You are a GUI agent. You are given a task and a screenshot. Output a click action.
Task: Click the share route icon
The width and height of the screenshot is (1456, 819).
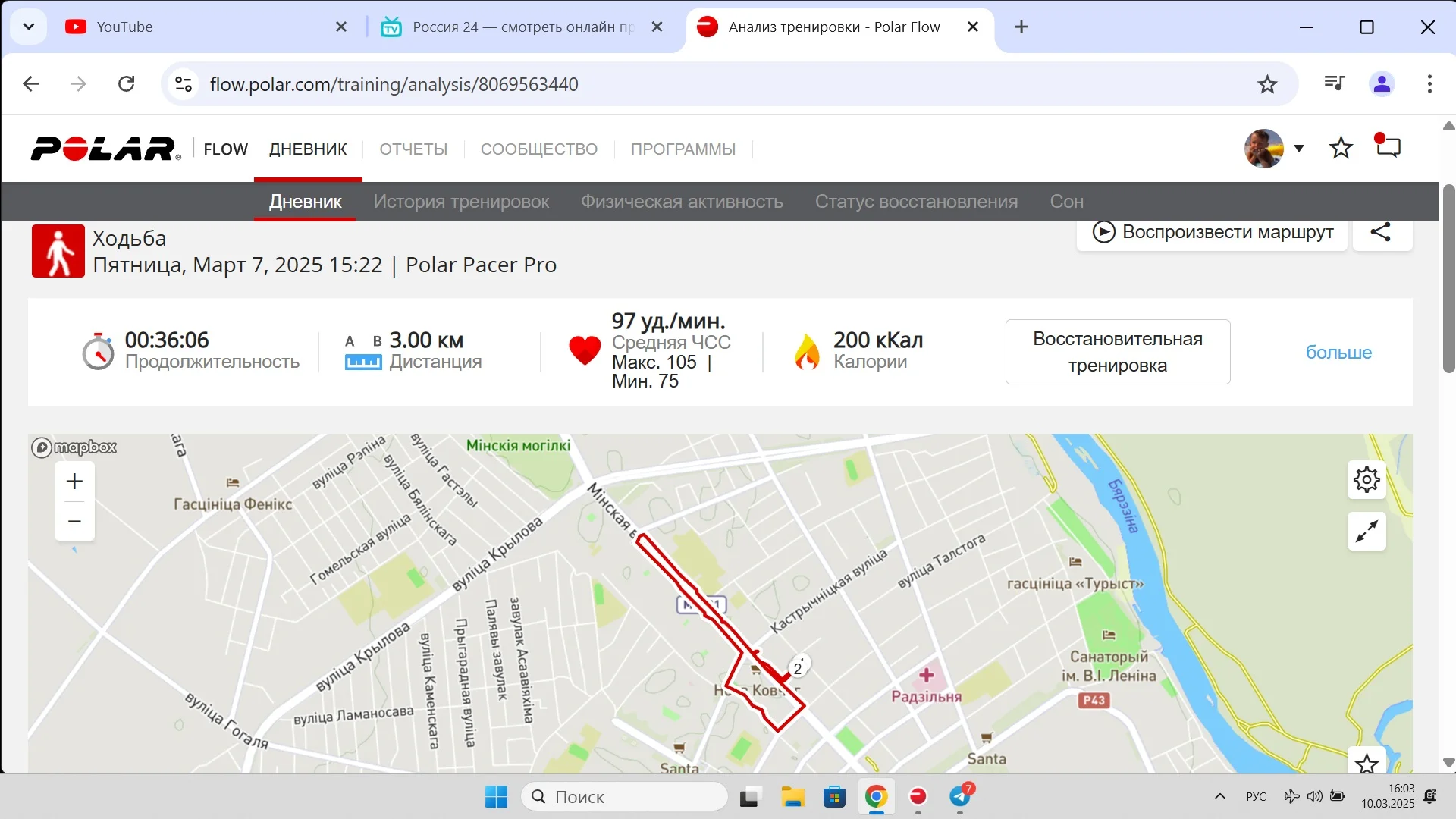[1380, 232]
